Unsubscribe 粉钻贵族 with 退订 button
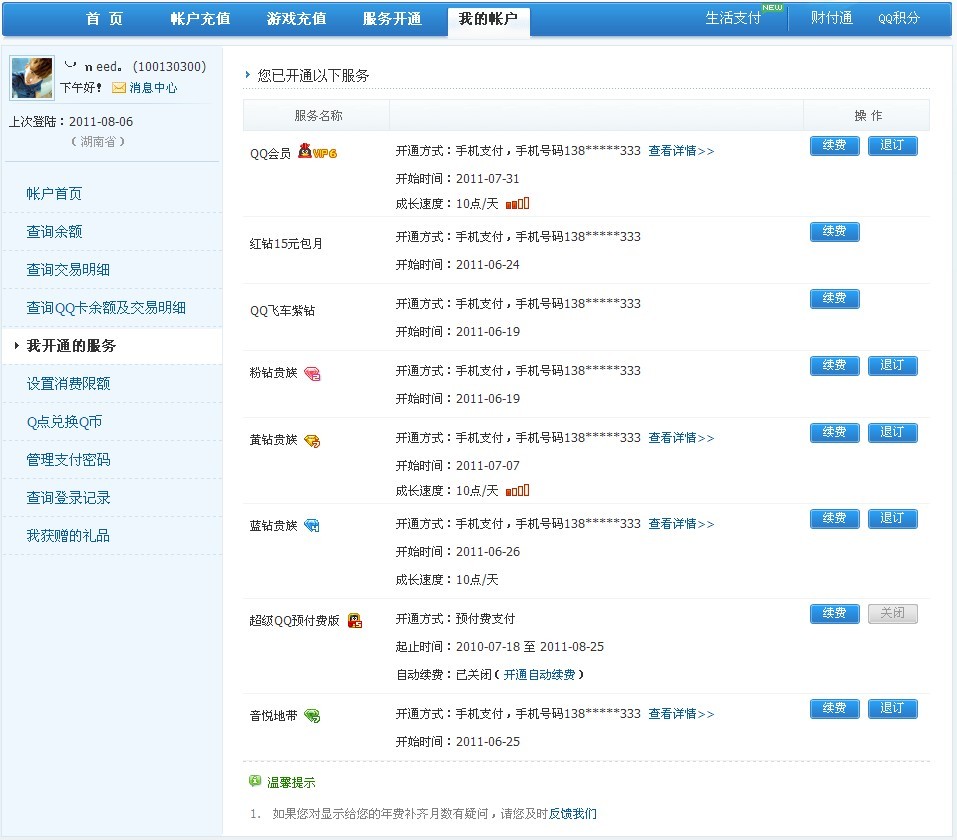Viewport: 957px width, 840px height. point(892,366)
